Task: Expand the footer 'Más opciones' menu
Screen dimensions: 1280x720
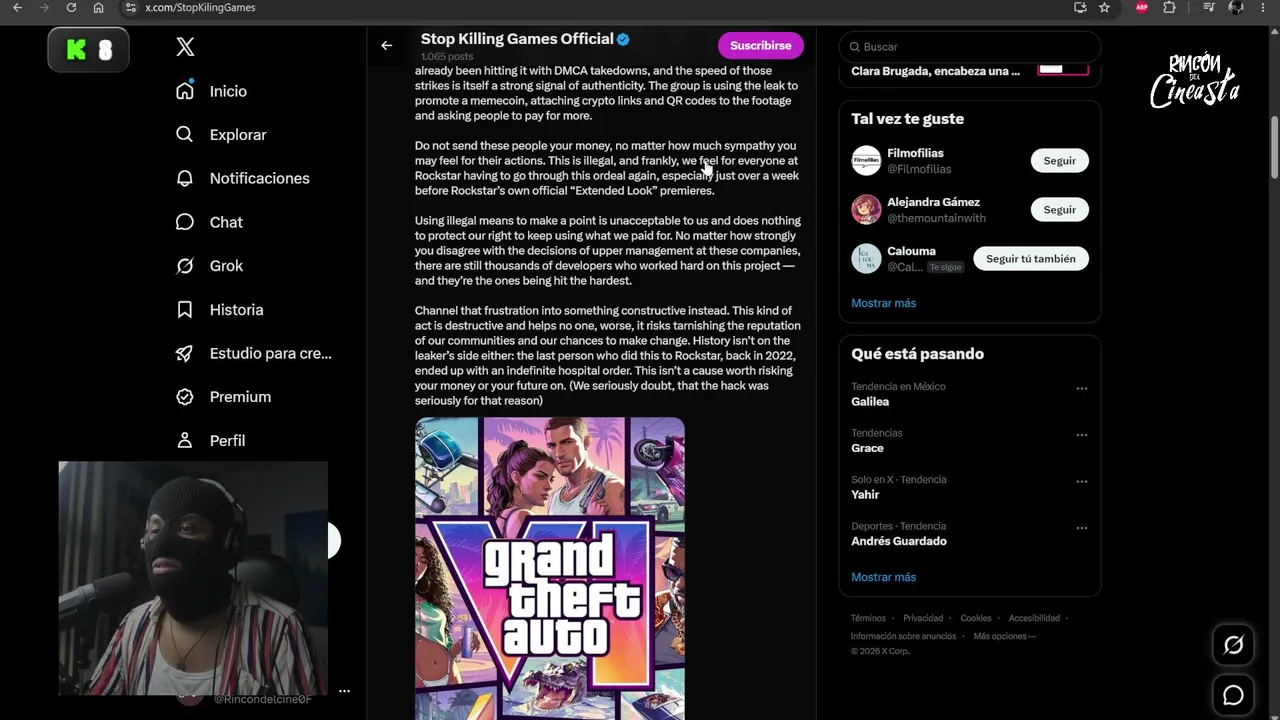Action: pyautogui.click(x=1004, y=636)
